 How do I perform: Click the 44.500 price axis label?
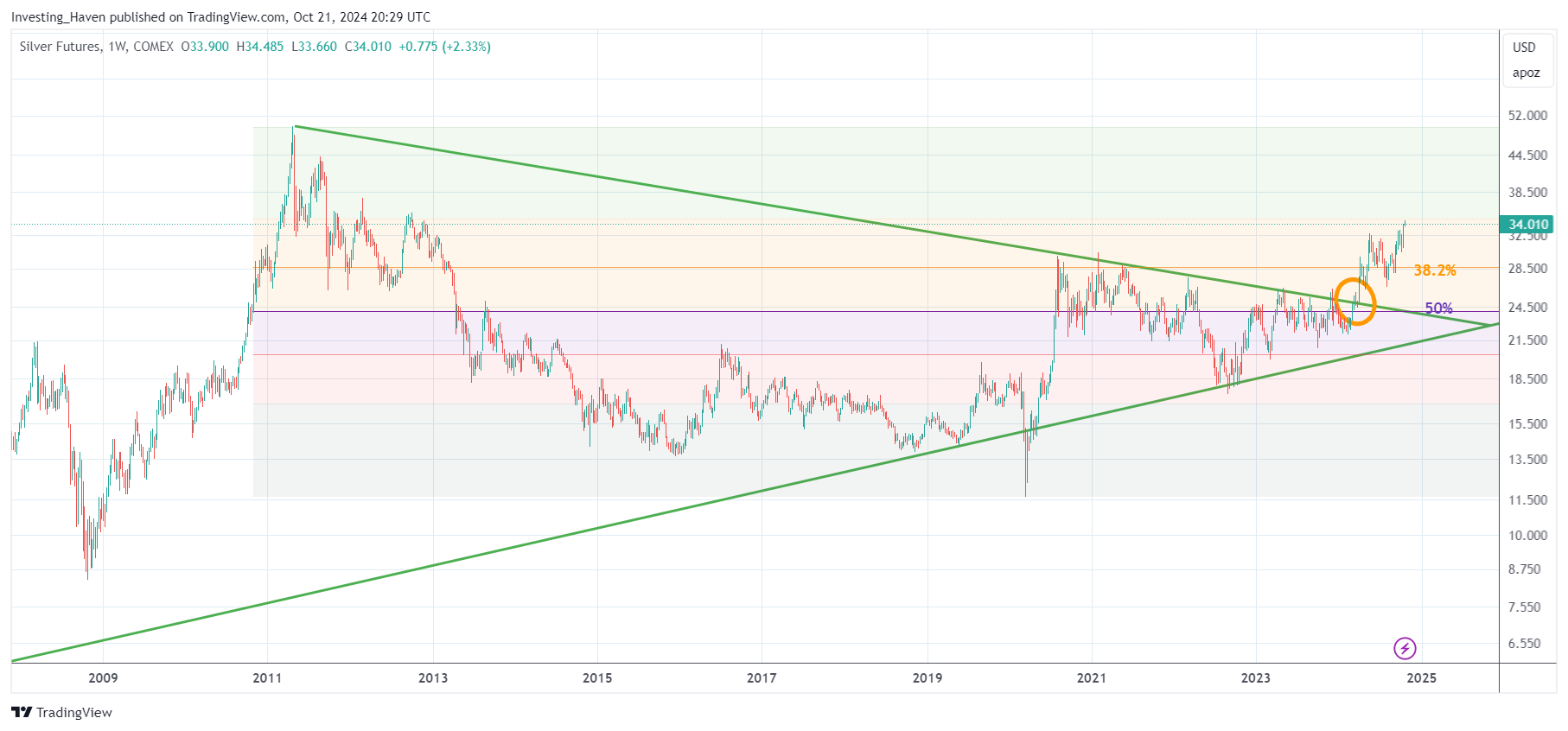tap(1527, 156)
